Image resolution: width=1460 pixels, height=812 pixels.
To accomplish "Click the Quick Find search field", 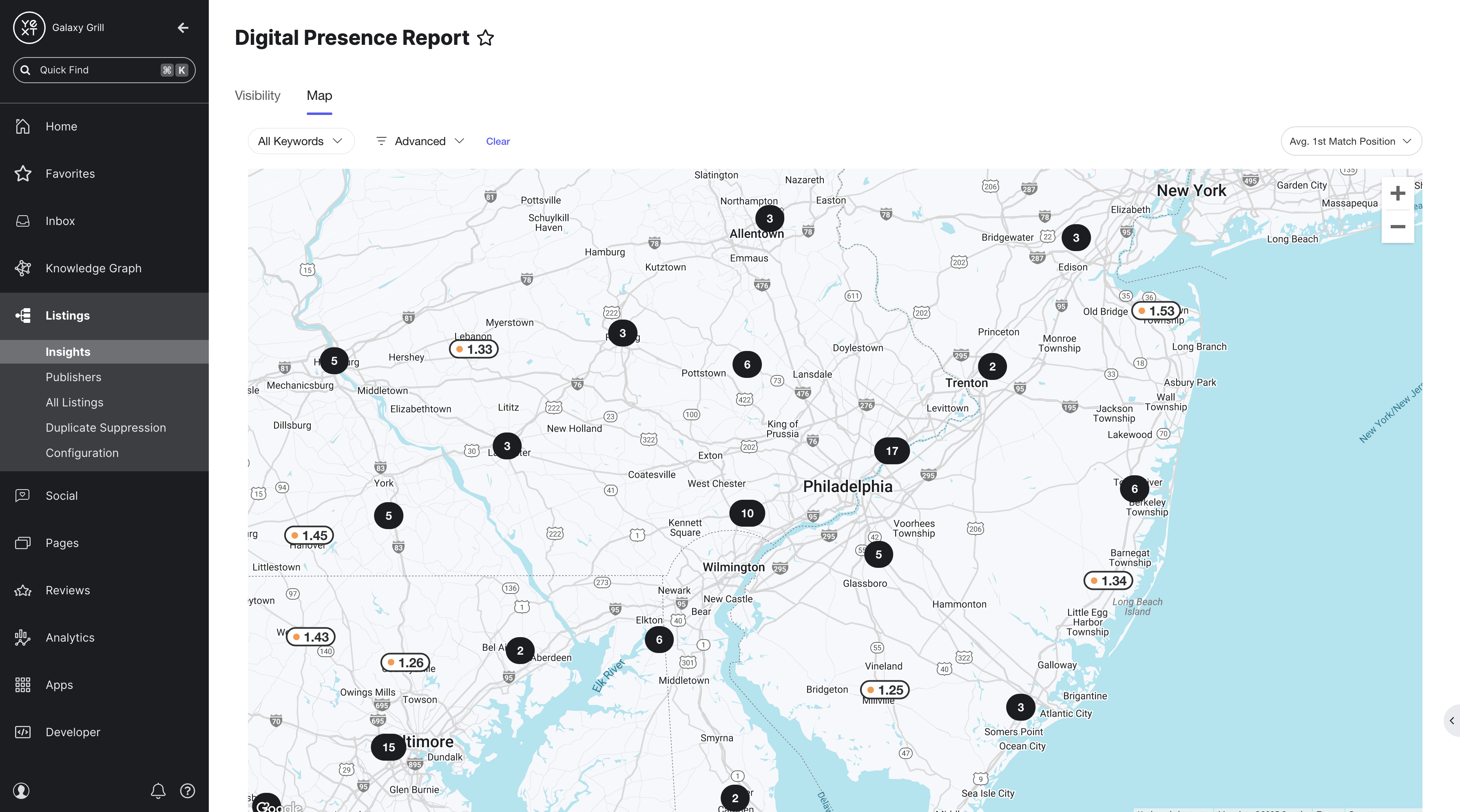I will click(104, 70).
